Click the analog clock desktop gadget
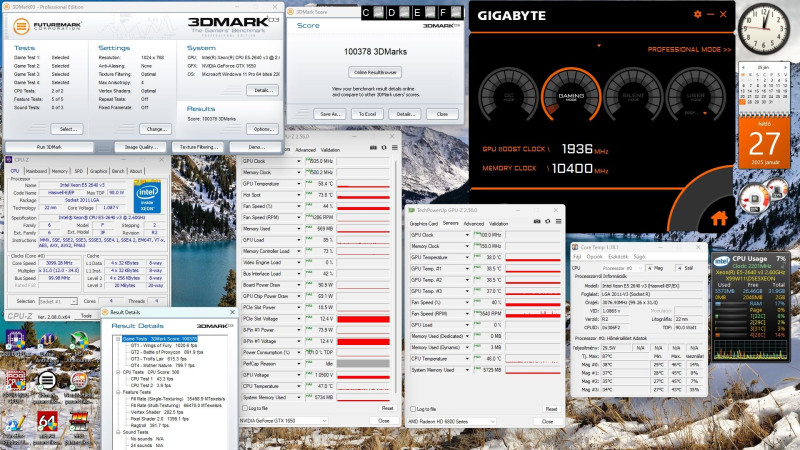The width and height of the screenshot is (800, 450). 764,29
